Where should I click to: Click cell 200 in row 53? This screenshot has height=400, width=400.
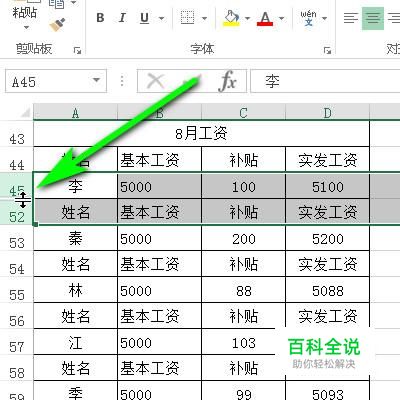tap(243, 238)
